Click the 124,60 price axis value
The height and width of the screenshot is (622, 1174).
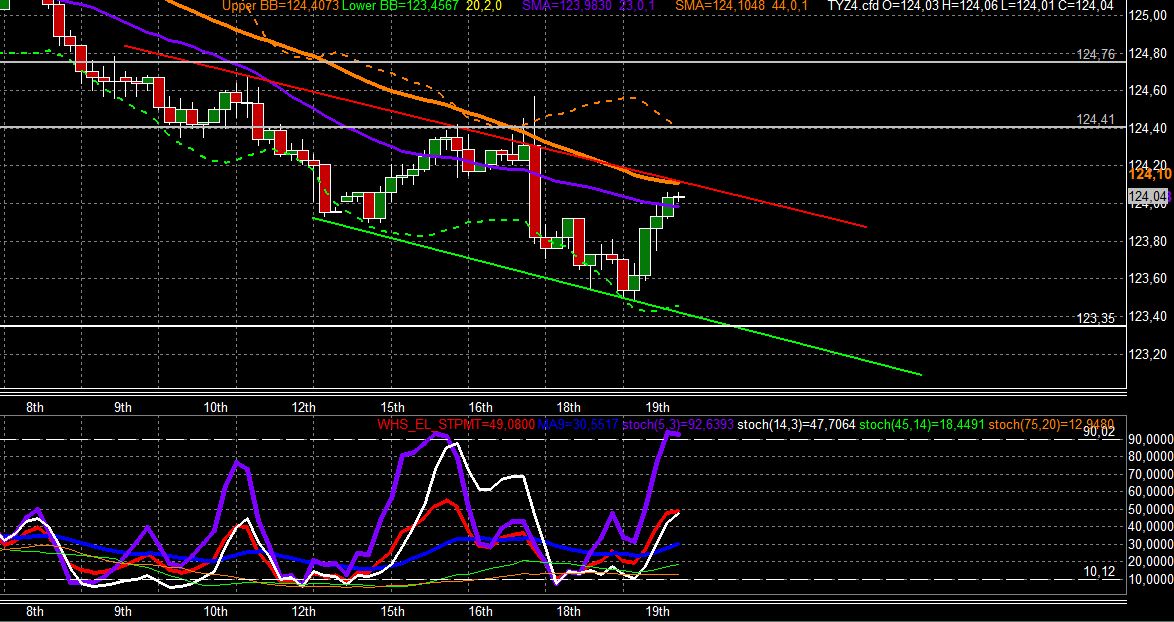pos(1149,91)
